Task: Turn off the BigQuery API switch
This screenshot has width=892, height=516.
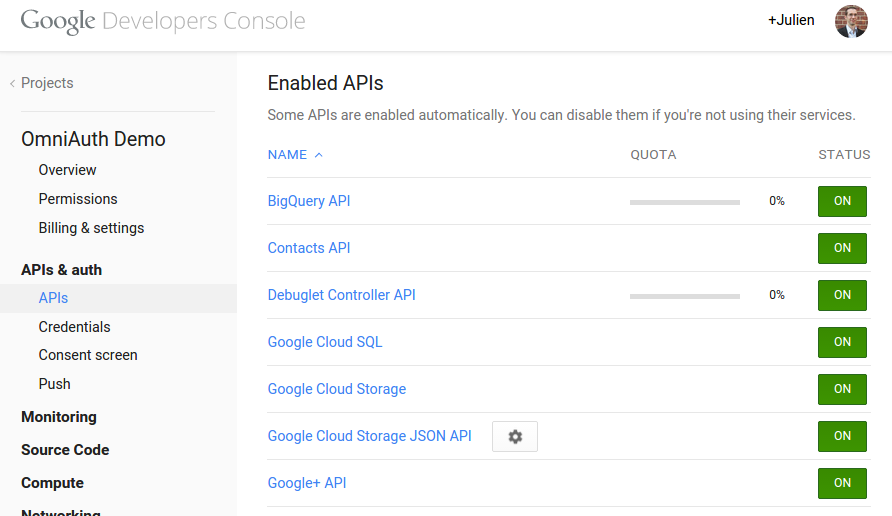Action: tap(842, 201)
